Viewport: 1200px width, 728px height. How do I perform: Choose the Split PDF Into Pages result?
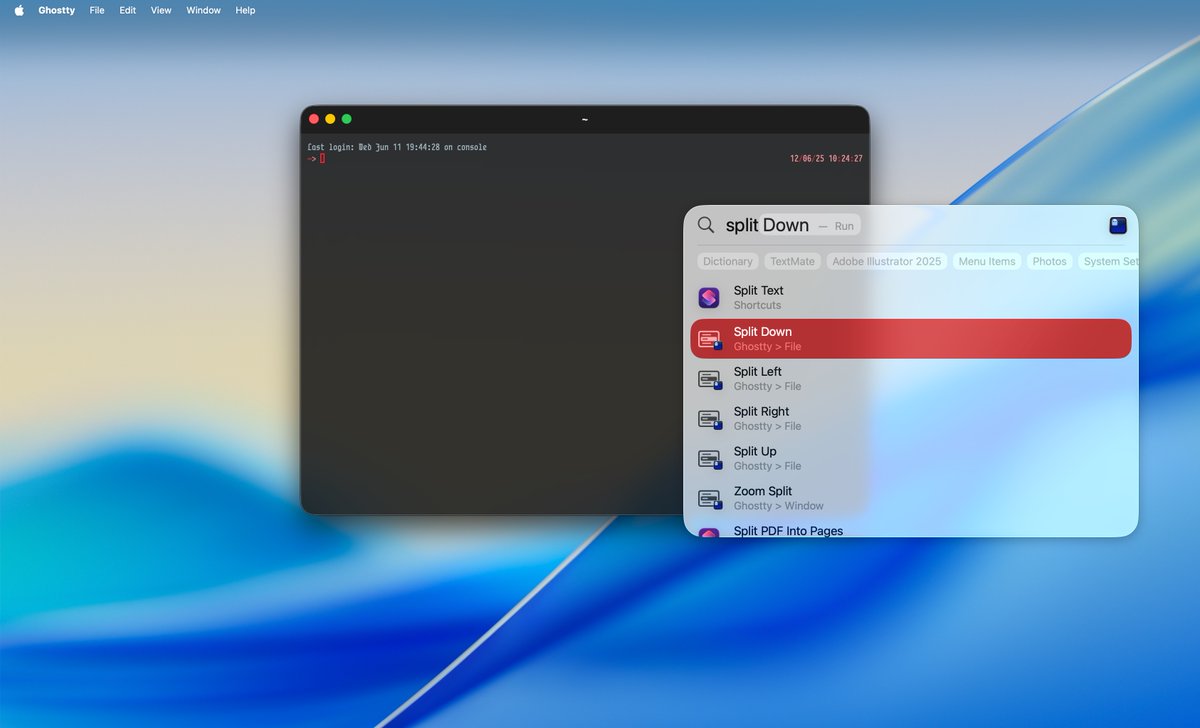pos(911,530)
